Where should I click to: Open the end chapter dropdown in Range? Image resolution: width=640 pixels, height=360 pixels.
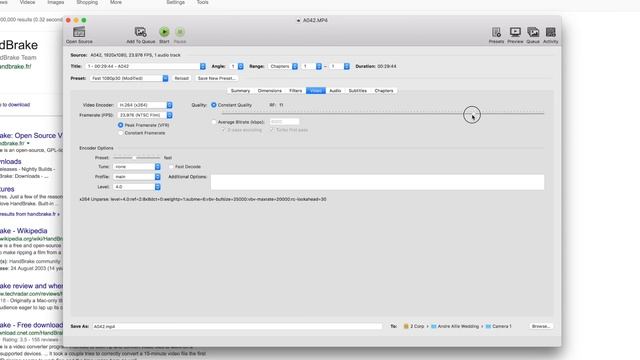pyautogui.click(x=340, y=66)
